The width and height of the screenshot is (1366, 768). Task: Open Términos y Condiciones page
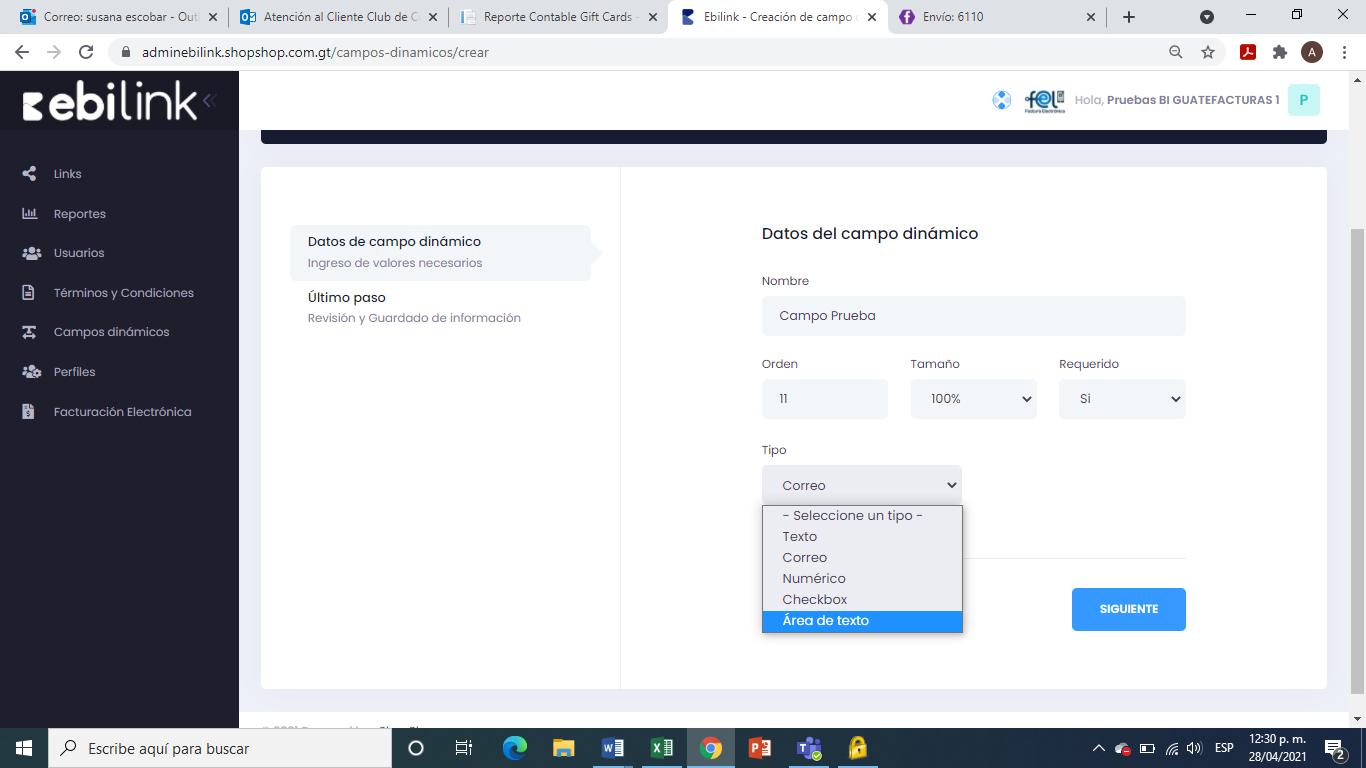click(x=124, y=293)
